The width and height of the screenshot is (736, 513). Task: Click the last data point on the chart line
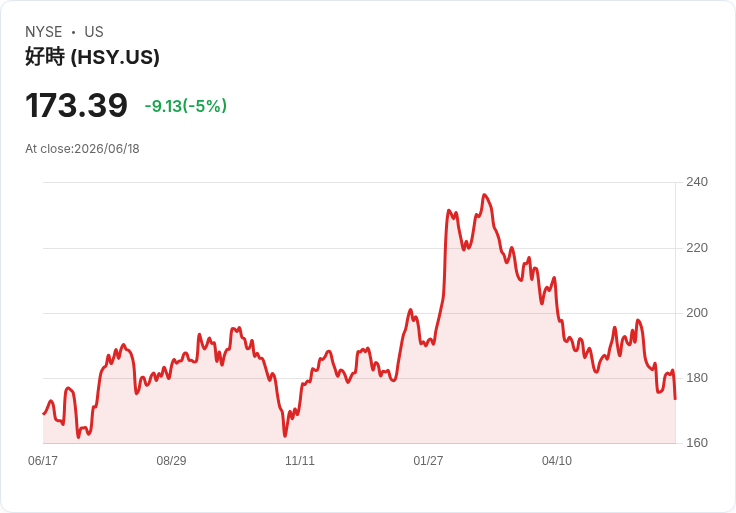675,399
